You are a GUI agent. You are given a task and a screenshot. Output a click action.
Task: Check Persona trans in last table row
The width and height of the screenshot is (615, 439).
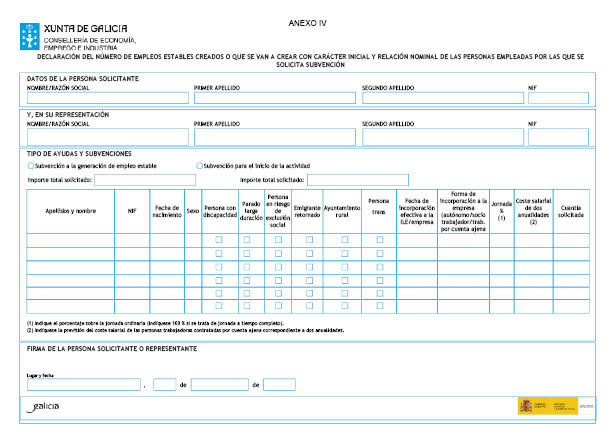tap(380, 306)
